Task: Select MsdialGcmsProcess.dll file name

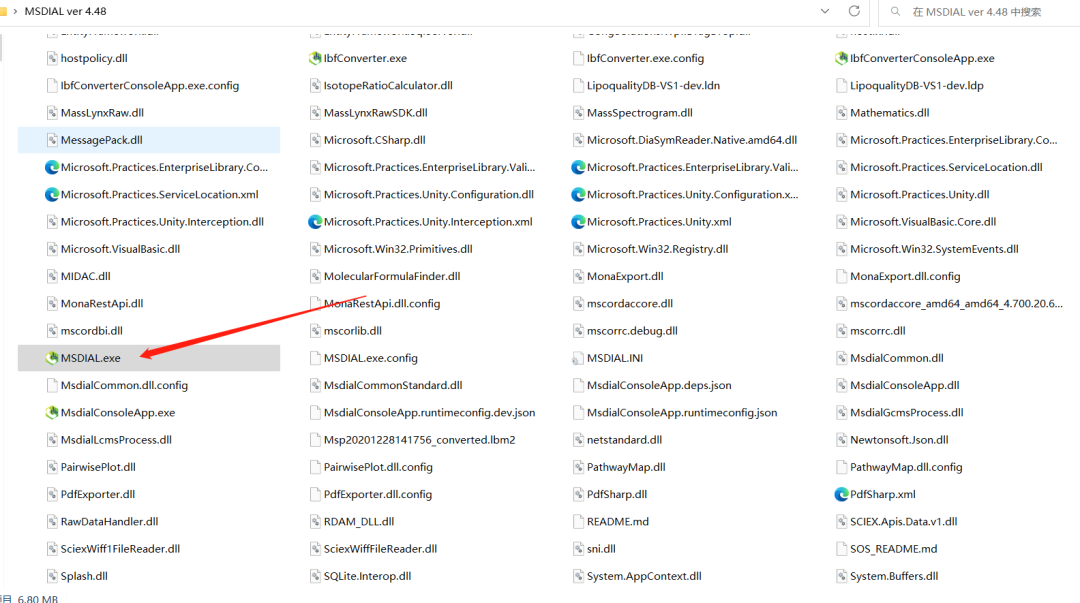Action: click(906, 413)
